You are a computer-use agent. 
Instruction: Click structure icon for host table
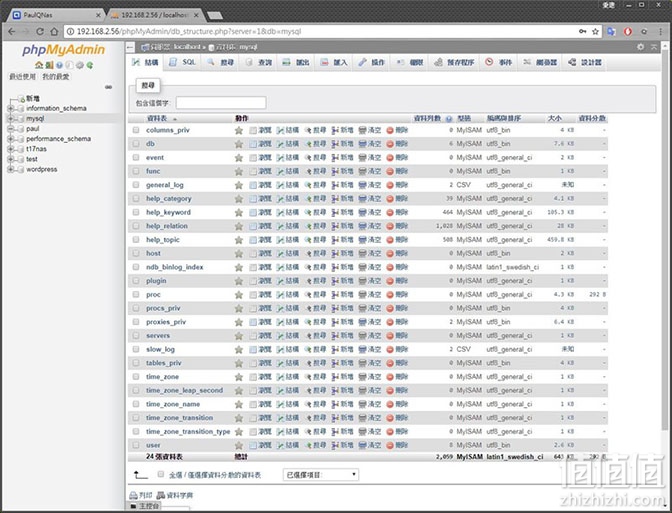[x=280, y=254]
